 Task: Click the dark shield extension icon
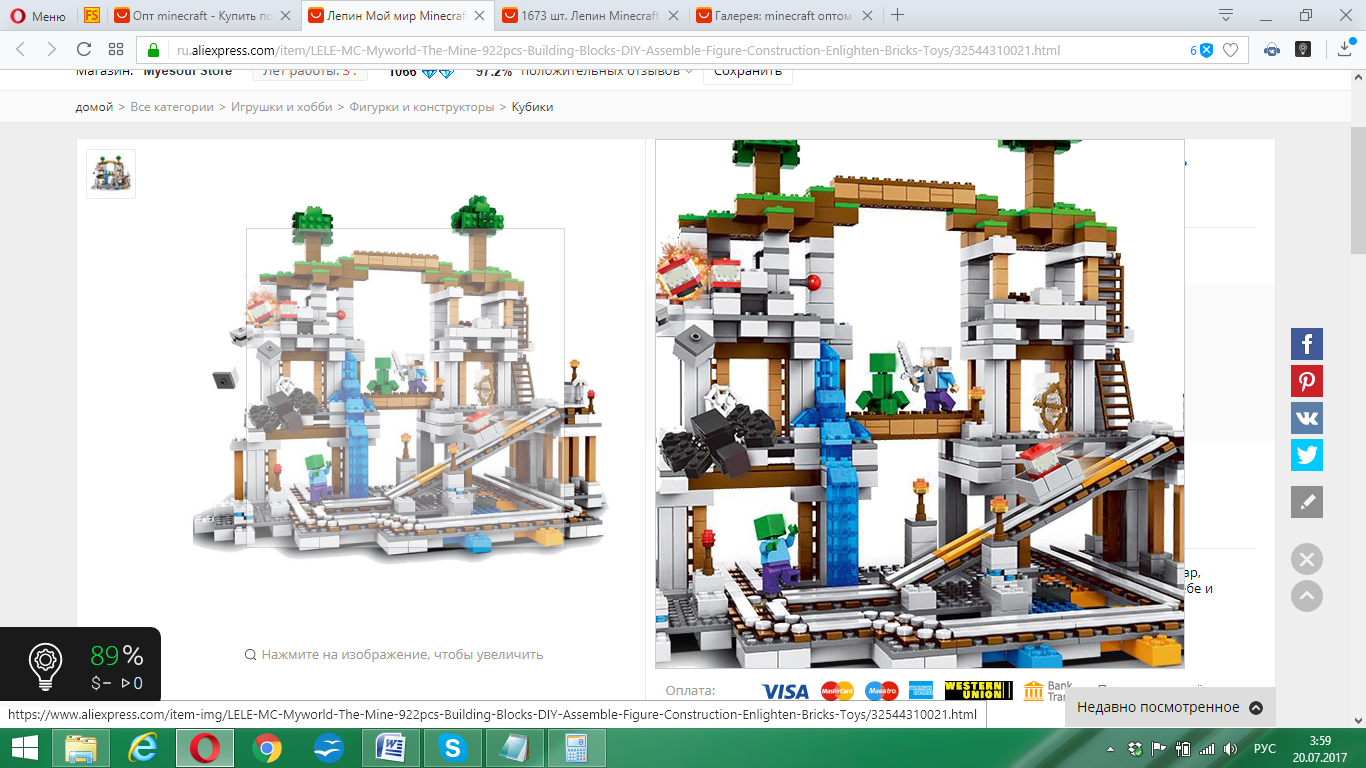1303,50
